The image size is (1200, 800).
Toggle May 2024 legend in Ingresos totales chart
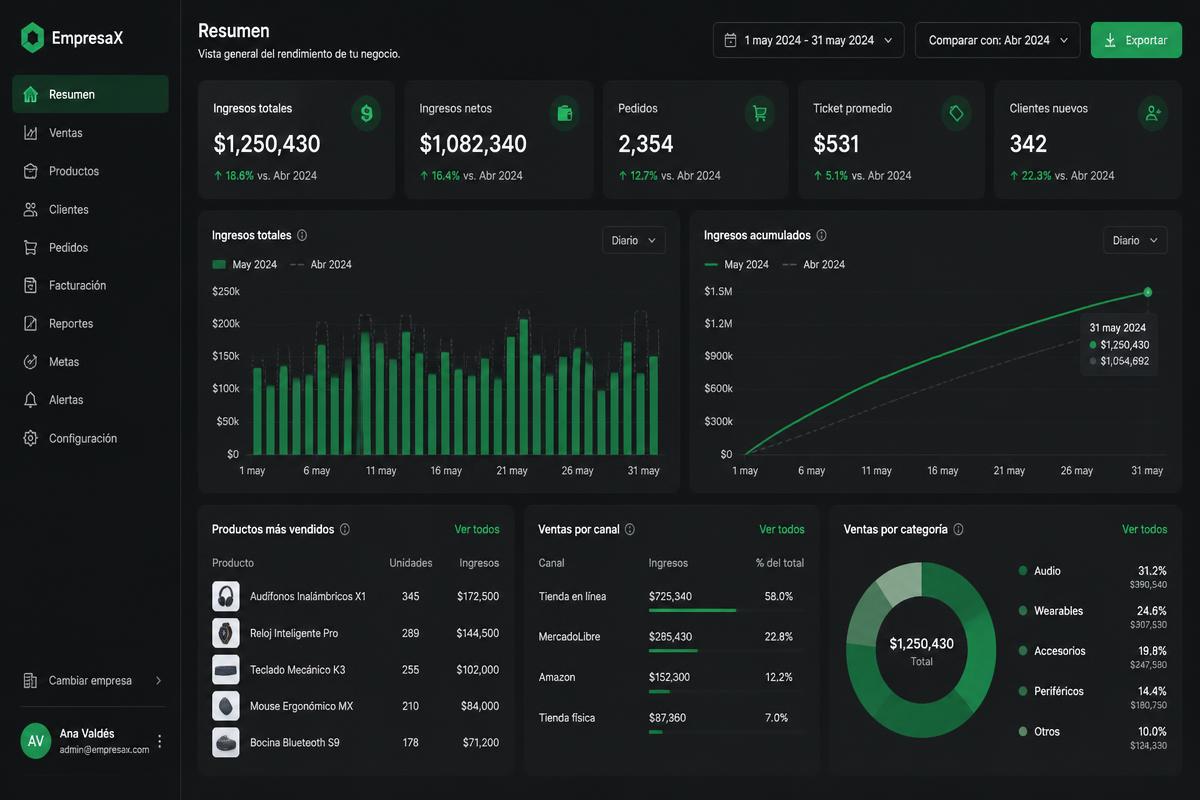[244, 264]
